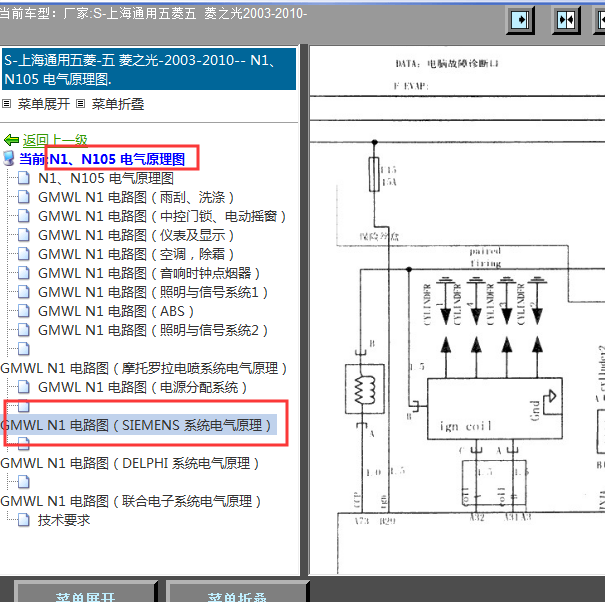The width and height of the screenshot is (605, 602).
Task: Open GMWL N1 电路图（雨刮、洗涤）
Action: [136, 197]
